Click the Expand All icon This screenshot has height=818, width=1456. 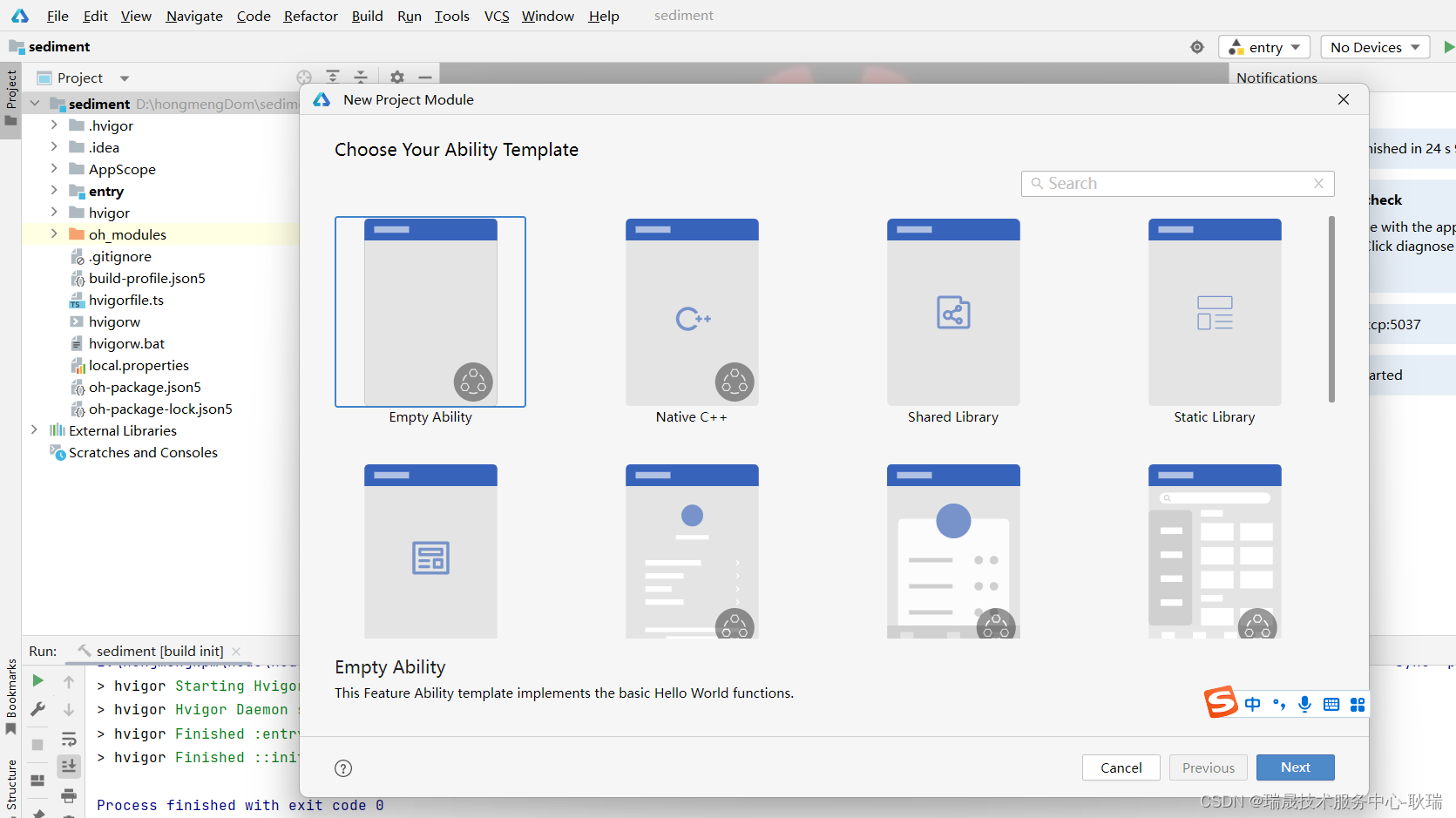tap(333, 78)
